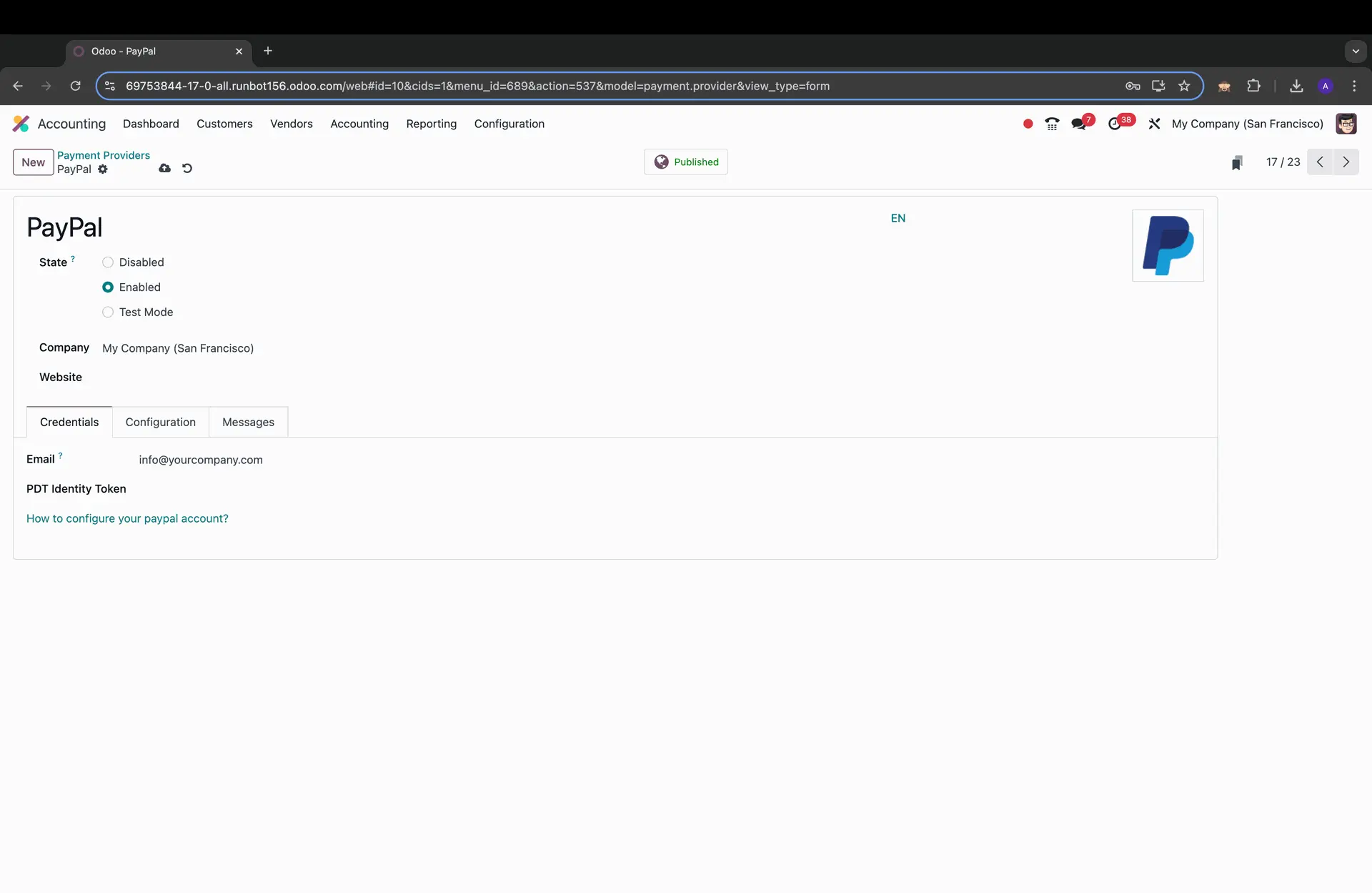Open the Vendors menu
The image size is (1372, 893).
[292, 124]
